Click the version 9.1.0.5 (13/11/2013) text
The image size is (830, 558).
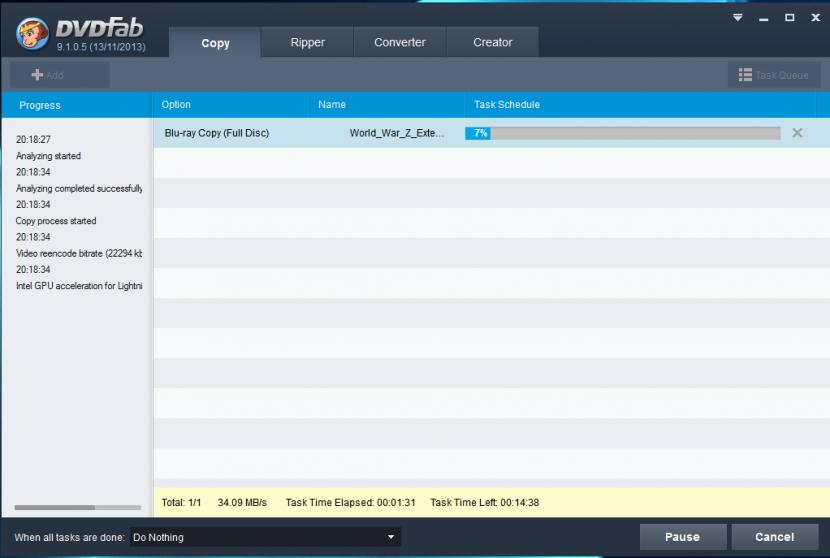coord(101,47)
